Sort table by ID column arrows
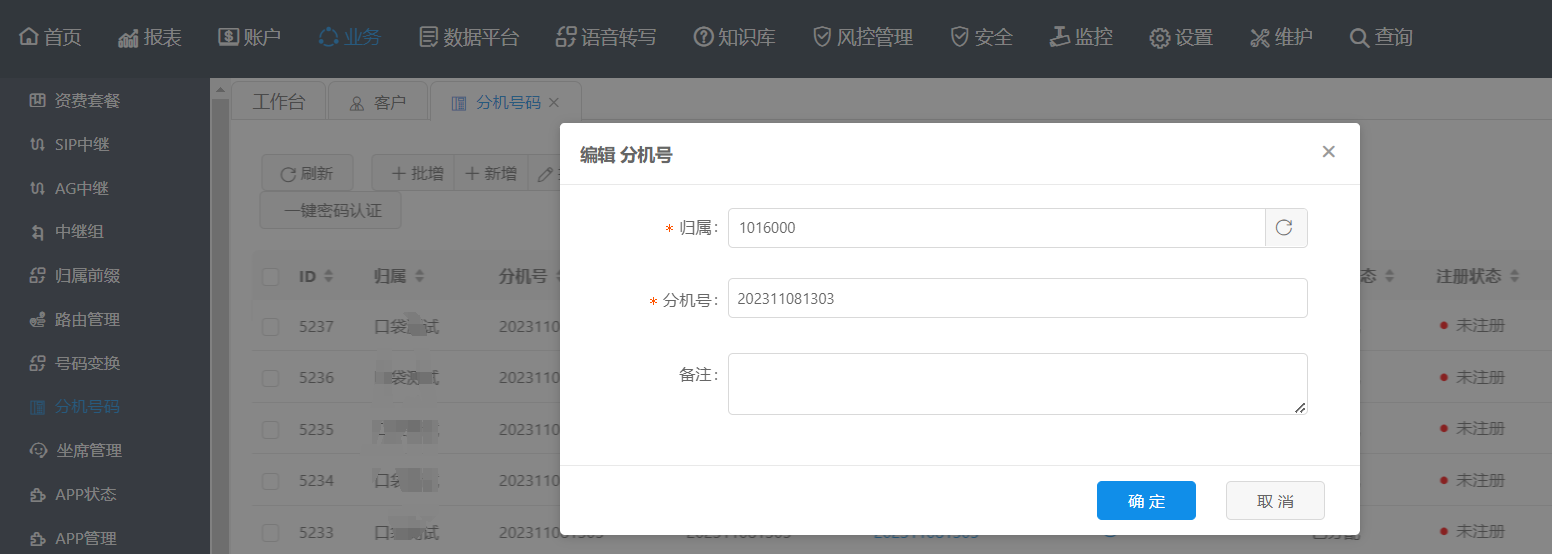Image resolution: width=1552 pixels, height=554 pixels. 329,277
